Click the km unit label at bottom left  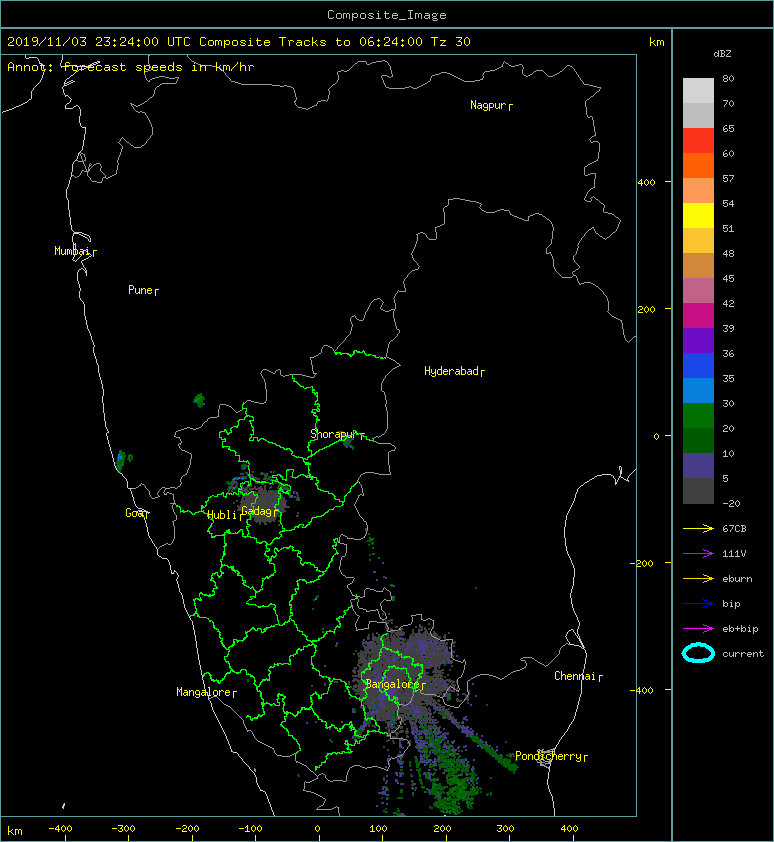pos(15,831)
